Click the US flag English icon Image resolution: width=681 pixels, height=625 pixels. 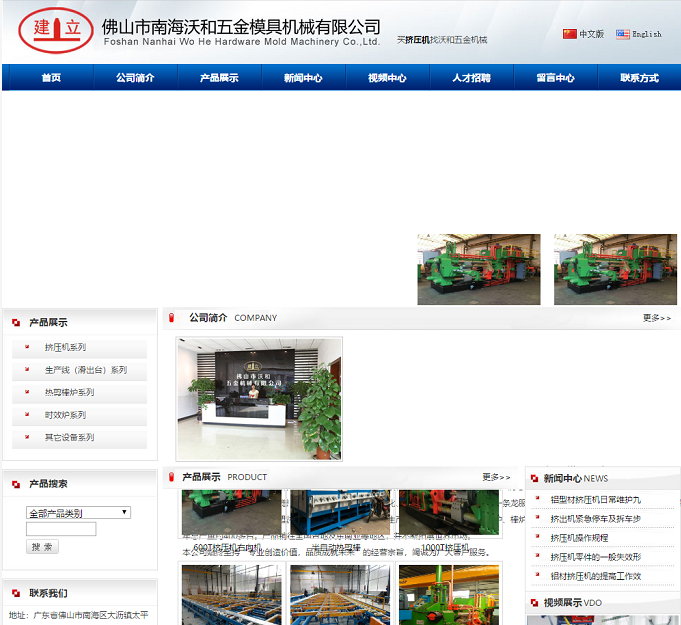pos(623,34)
